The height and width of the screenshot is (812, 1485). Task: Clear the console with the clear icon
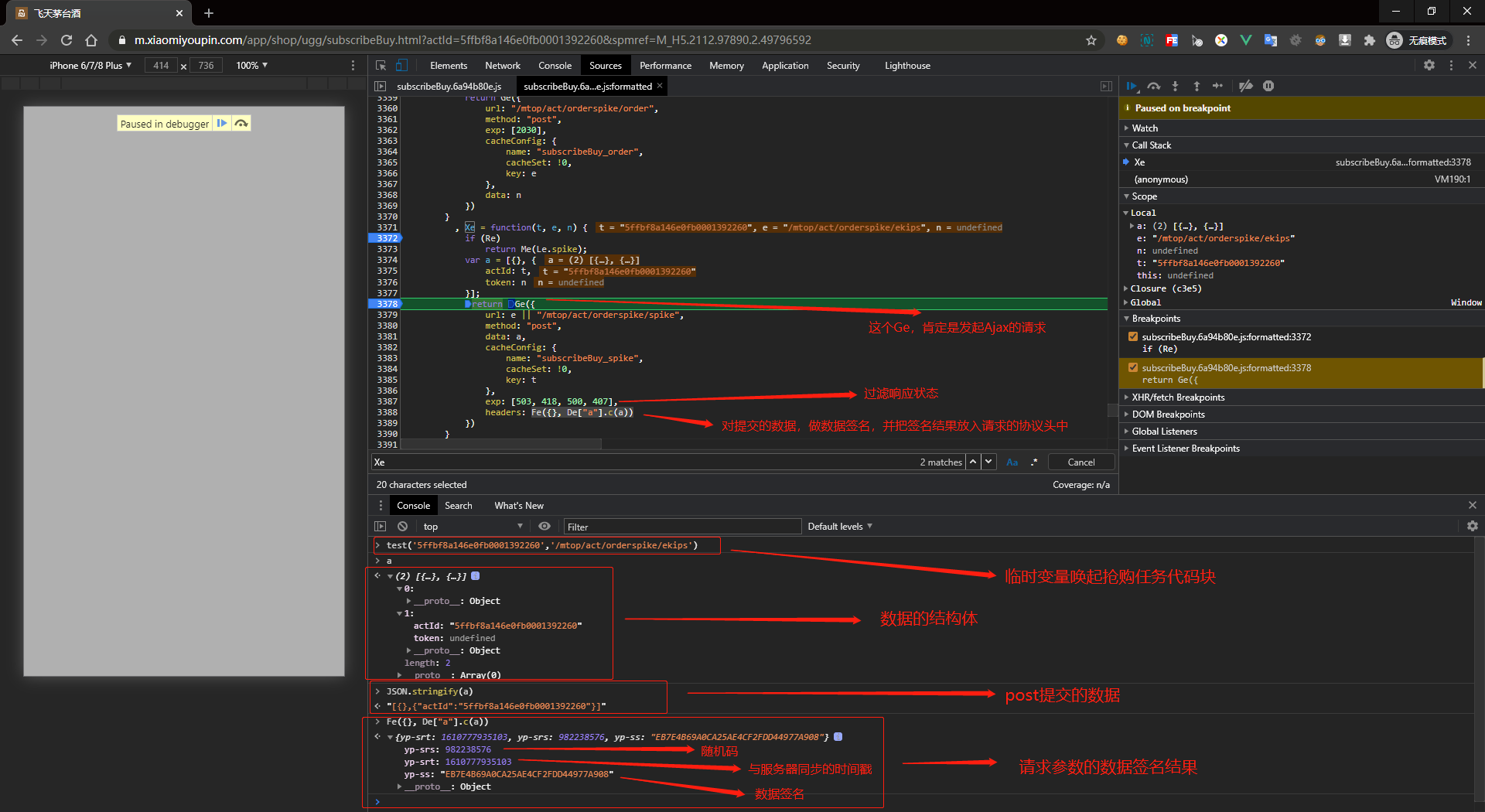click(402, 527)
